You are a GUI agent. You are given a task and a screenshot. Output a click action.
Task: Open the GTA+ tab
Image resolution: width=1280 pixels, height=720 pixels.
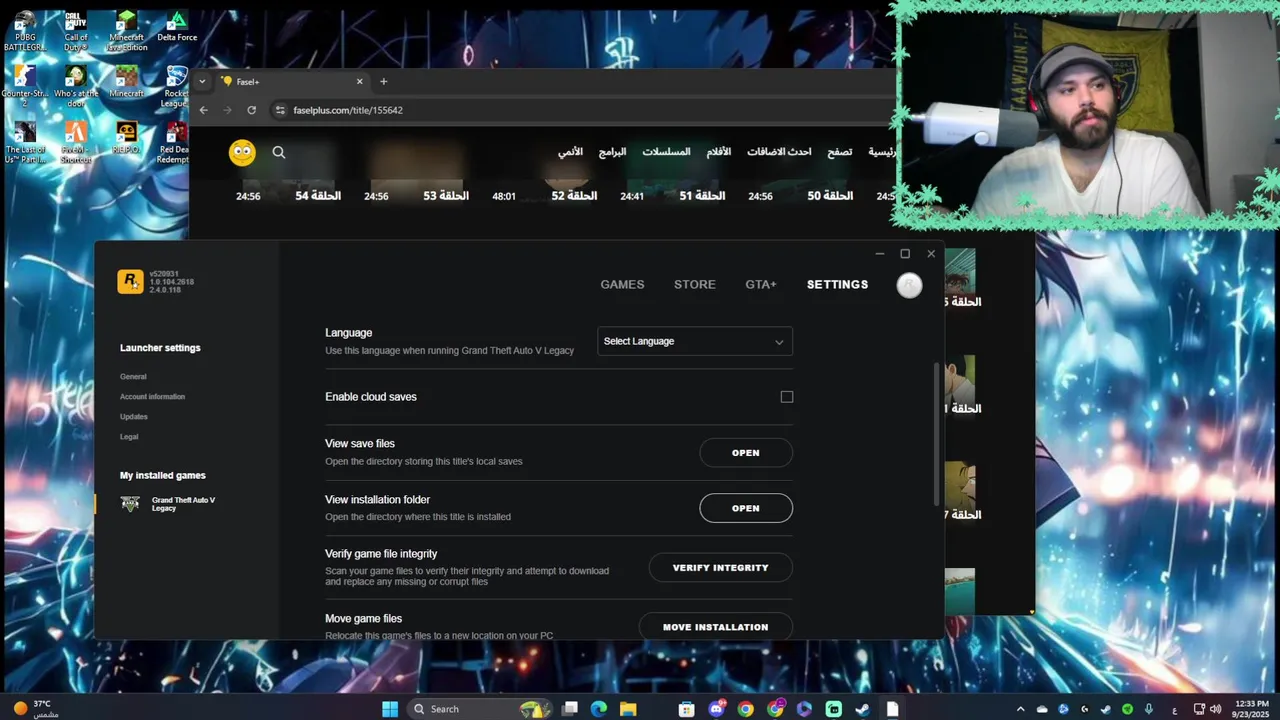761,285
